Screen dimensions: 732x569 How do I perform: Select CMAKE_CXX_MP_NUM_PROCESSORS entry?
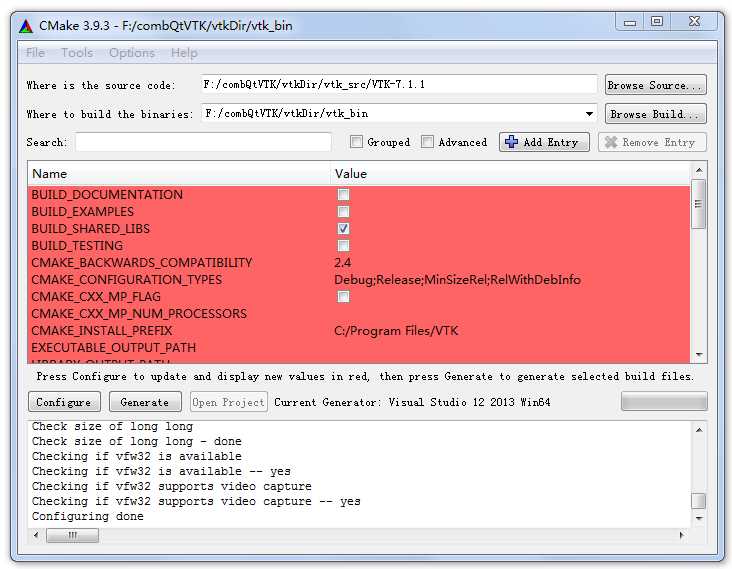[139, 314]
